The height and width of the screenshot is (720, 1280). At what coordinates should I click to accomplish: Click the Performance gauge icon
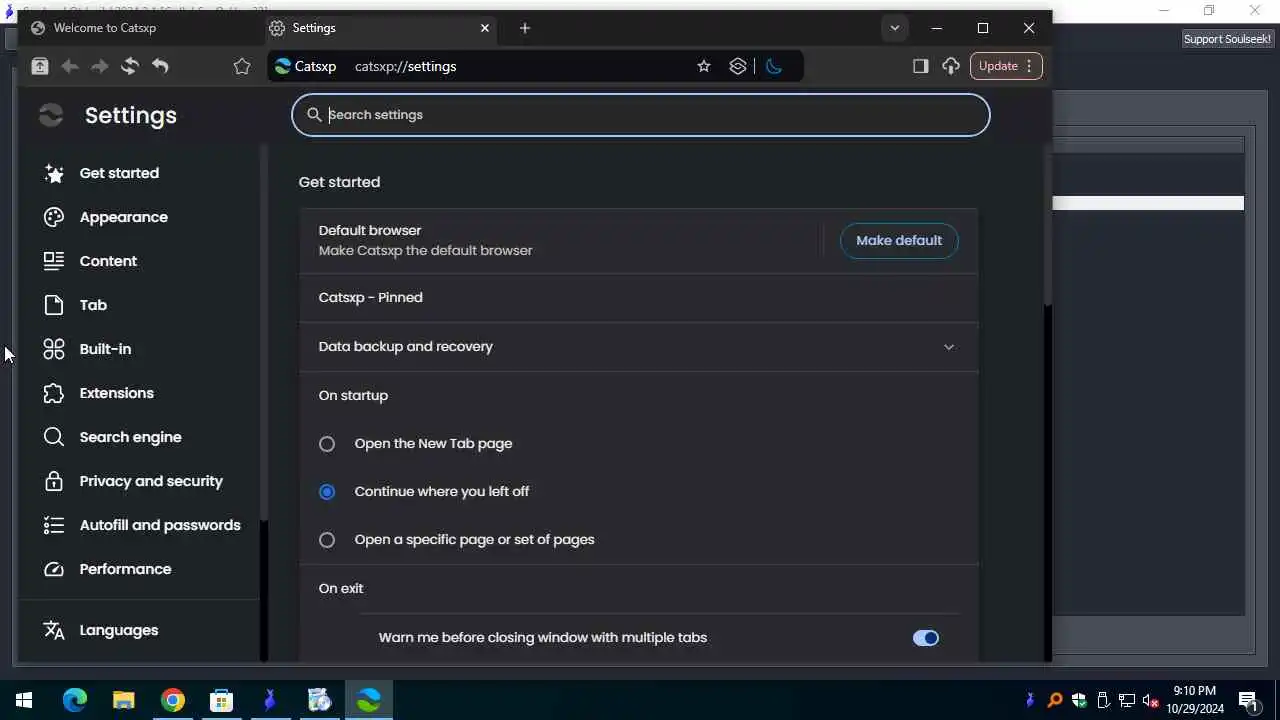(54, 569)
